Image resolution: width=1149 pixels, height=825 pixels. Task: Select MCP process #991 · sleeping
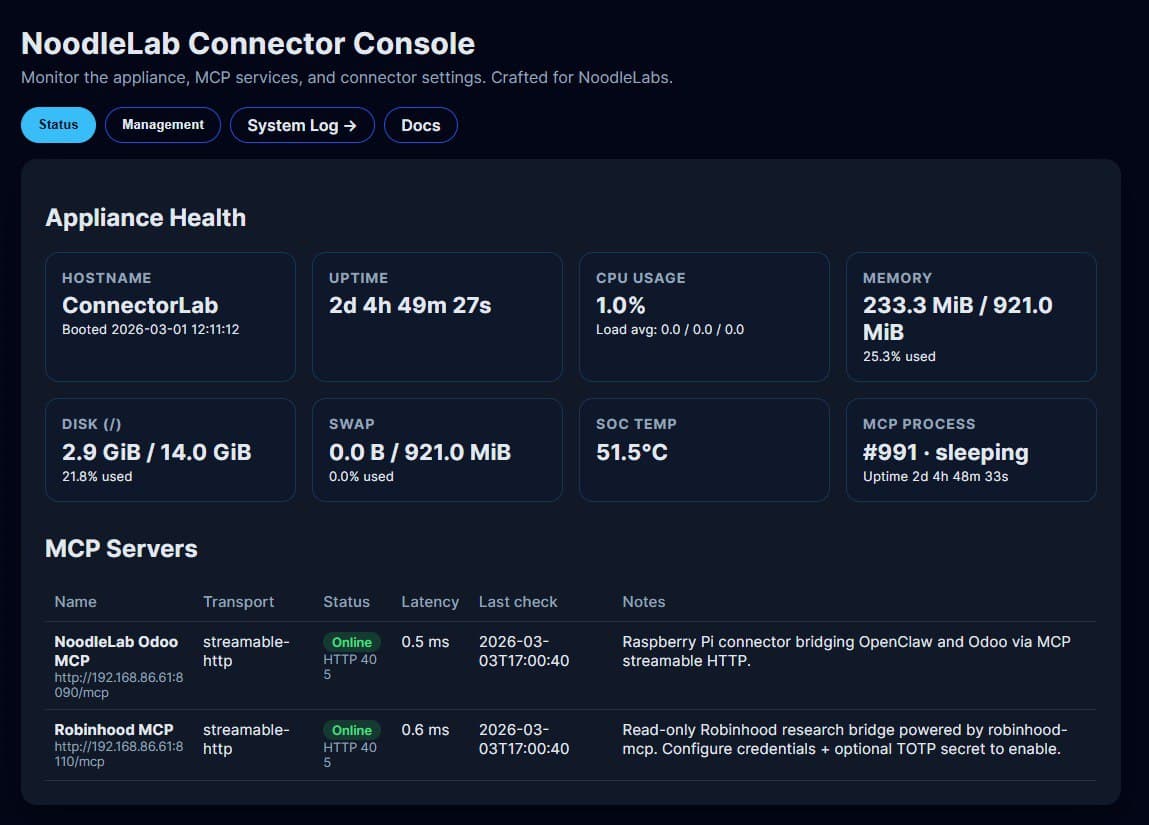[945, 452]
